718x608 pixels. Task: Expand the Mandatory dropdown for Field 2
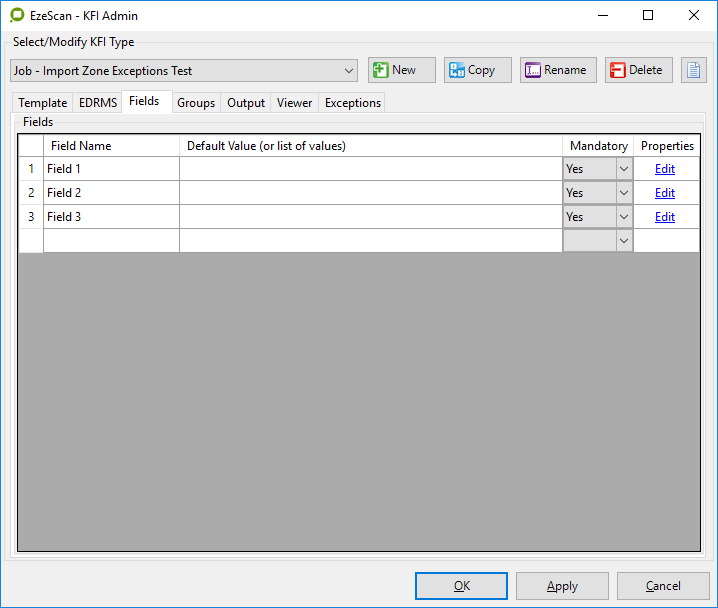[623, 193]
